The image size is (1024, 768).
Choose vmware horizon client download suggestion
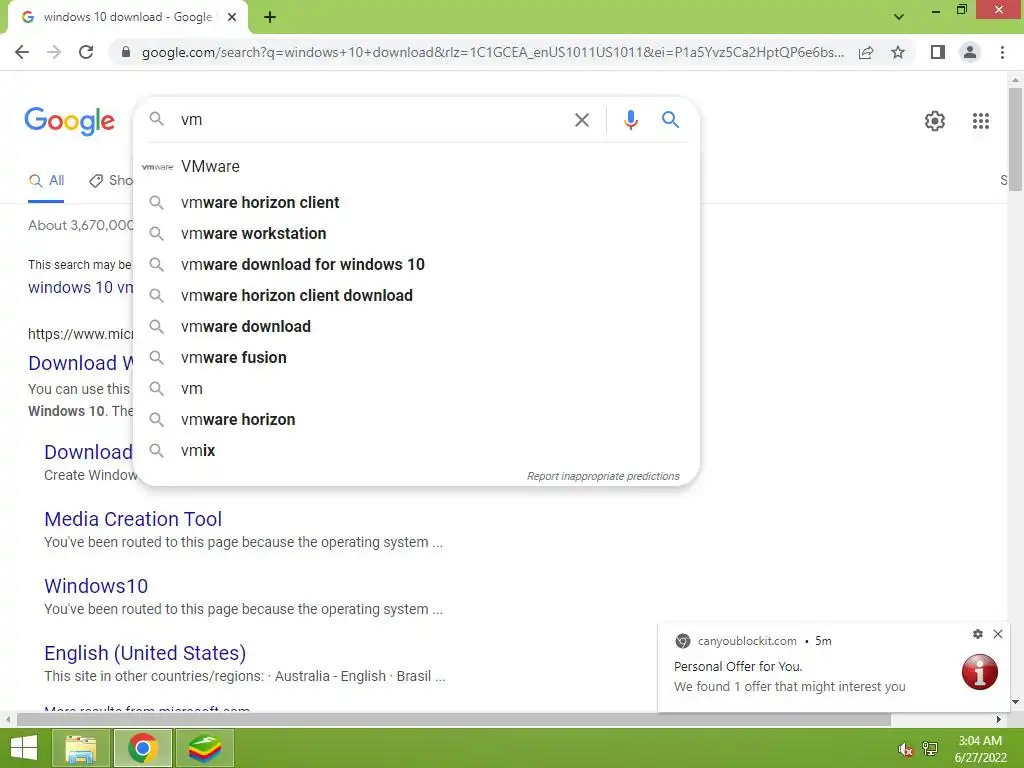(416, 295)
